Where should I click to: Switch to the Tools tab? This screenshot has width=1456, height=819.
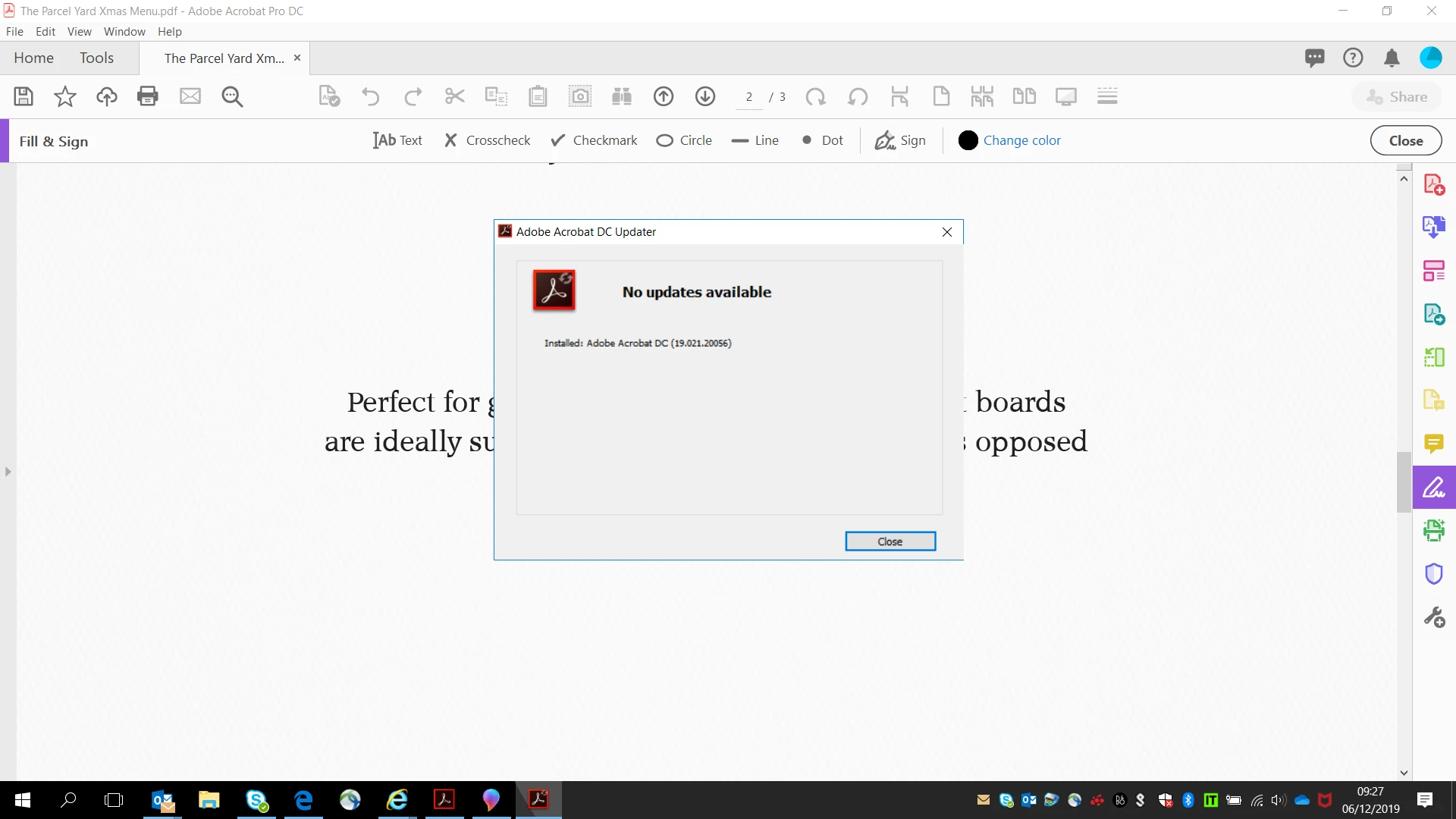pos(96,58)
